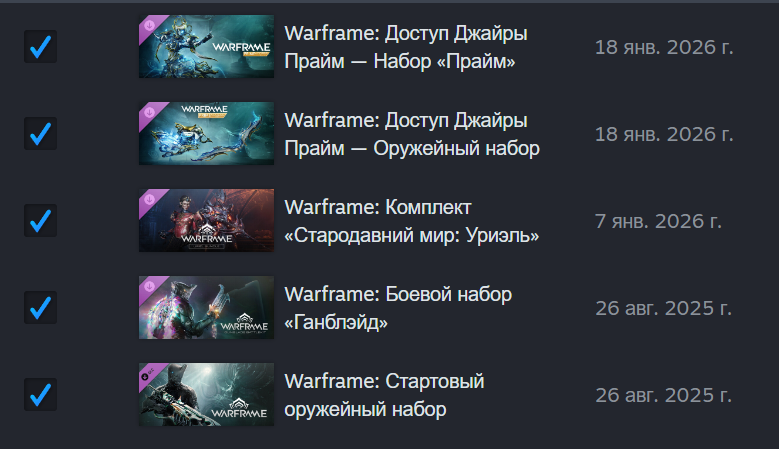The height and width of the screenshot is (449, 779).
Task: Open the Джайры Прайм Набор «Прайм» thumbnail
Action: (206, 46)
